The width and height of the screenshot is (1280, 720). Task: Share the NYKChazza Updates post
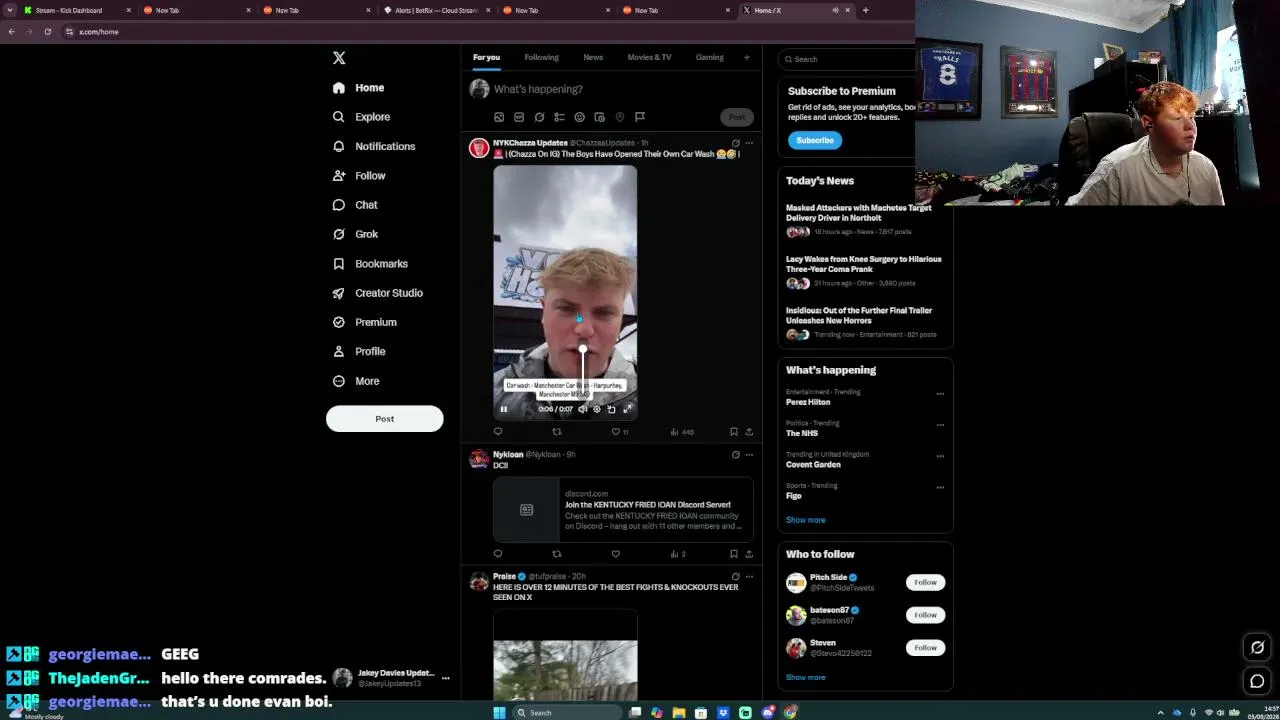(749, 432)
